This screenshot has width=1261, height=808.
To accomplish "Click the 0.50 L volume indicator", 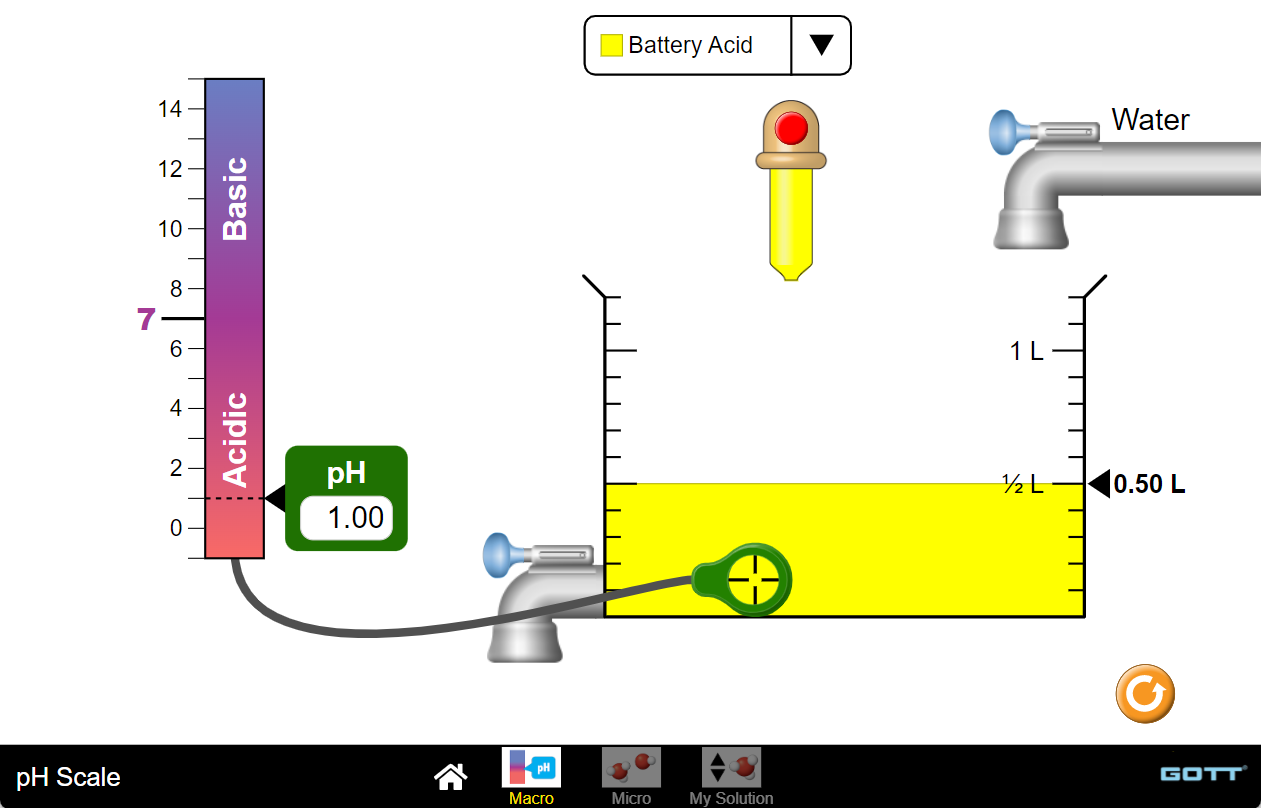I will [x=1137, y=484].
